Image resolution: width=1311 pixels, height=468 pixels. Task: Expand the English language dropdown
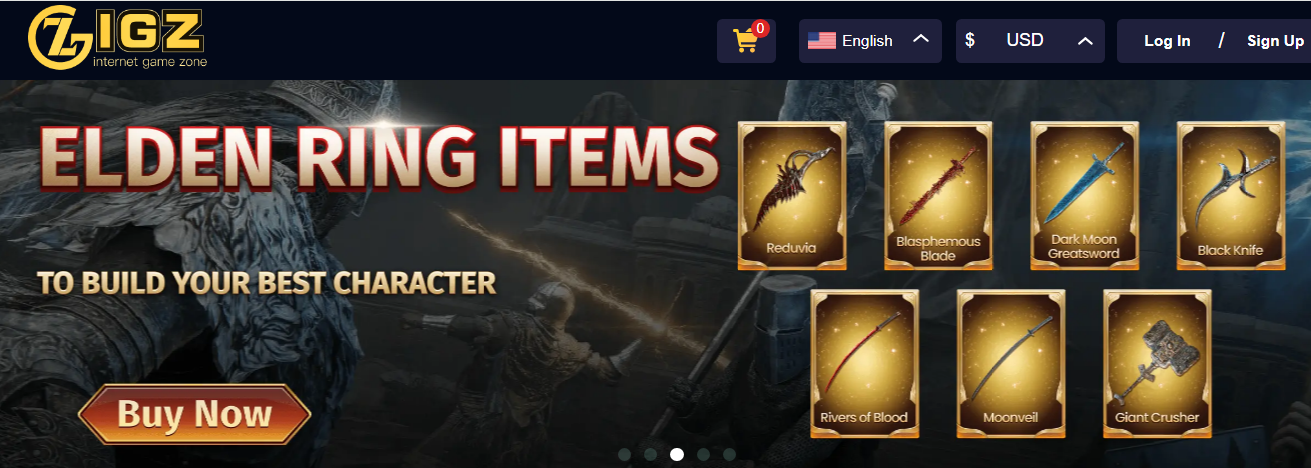[870, 41]
